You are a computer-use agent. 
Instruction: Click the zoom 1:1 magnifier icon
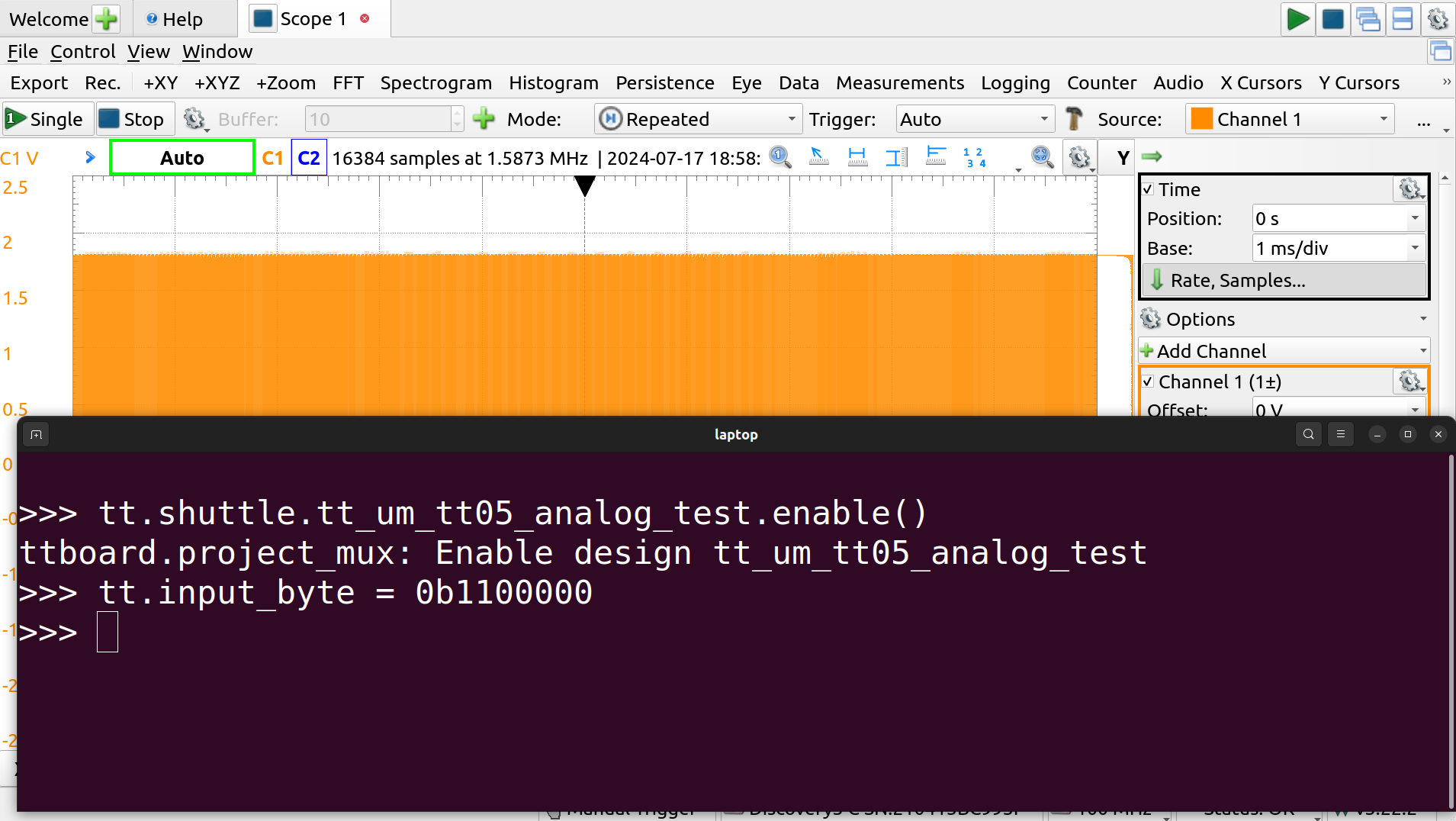(x=779, y=157)
